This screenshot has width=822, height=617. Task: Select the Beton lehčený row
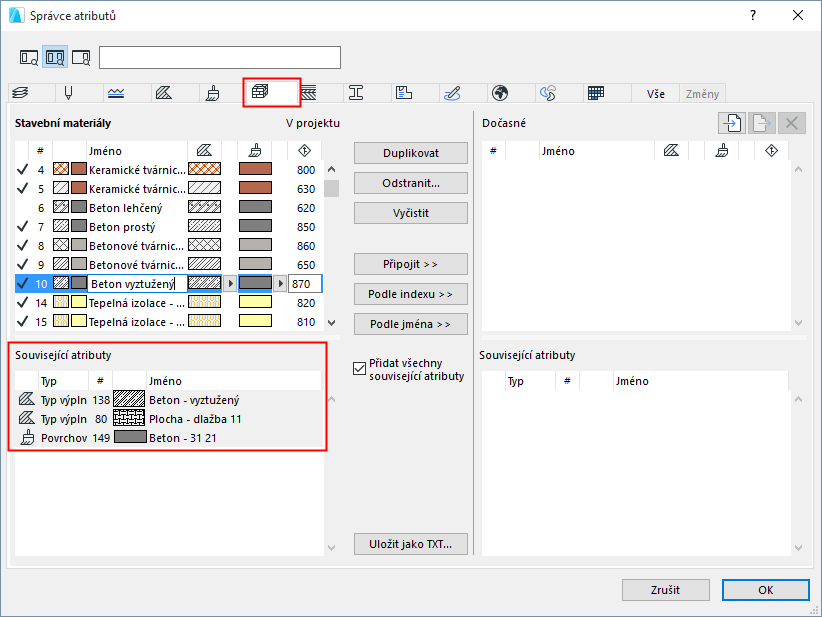pos(169,208)
